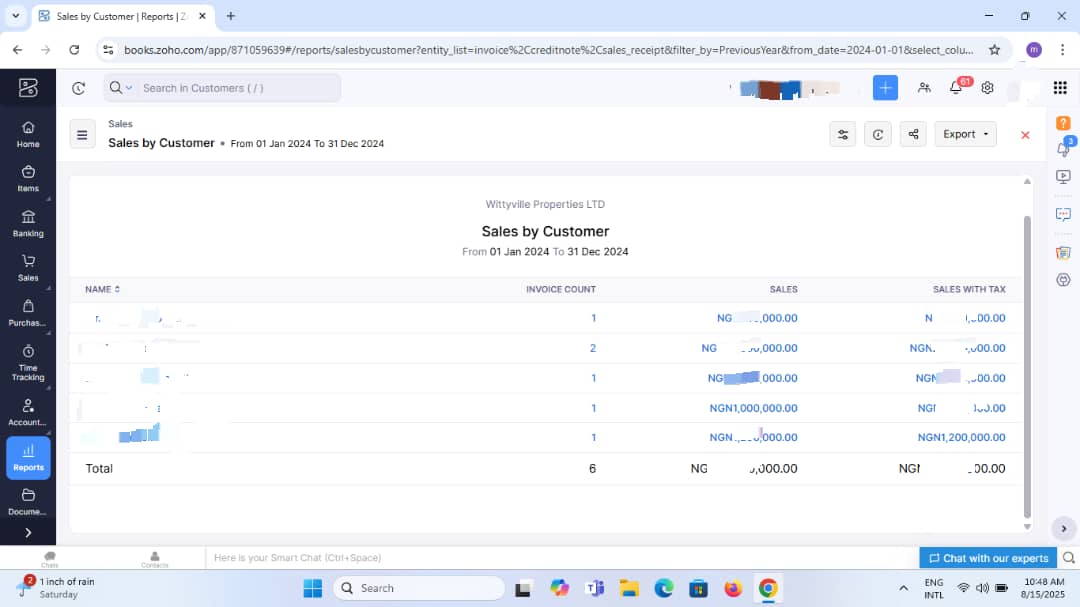Open the Documents module
Screen dimensions: 1080x607
tap(28, 502)
